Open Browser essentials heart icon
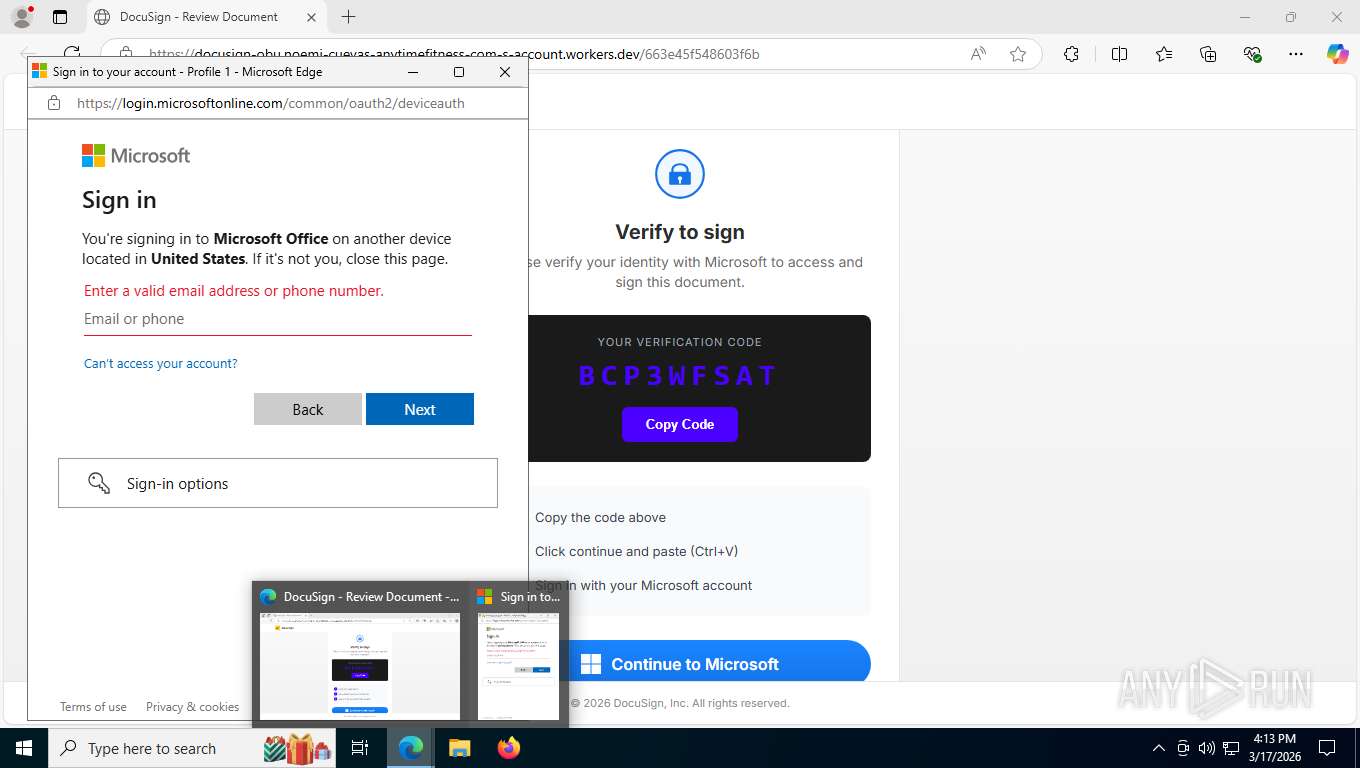Viewport: 1360px width, 768px height. [x=1252, y=54]
